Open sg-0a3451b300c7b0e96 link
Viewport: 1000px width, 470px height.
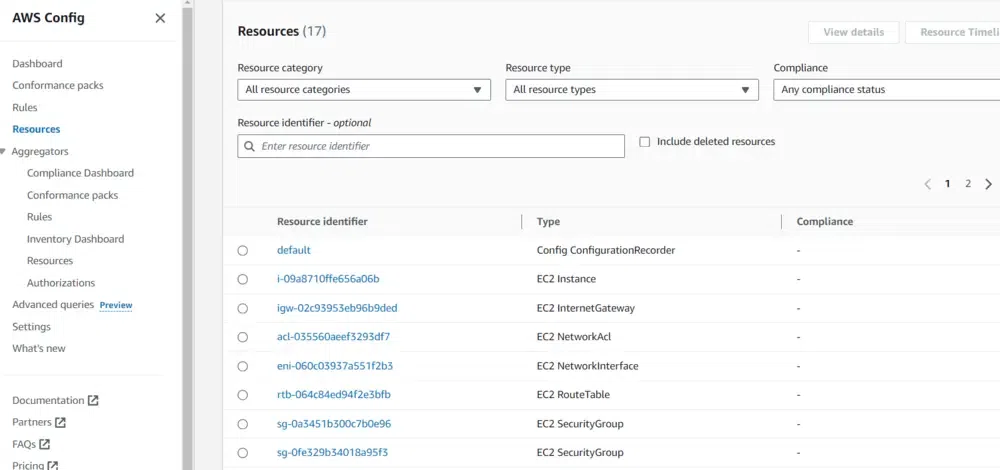pyautogui.click(x=334, y=423)
